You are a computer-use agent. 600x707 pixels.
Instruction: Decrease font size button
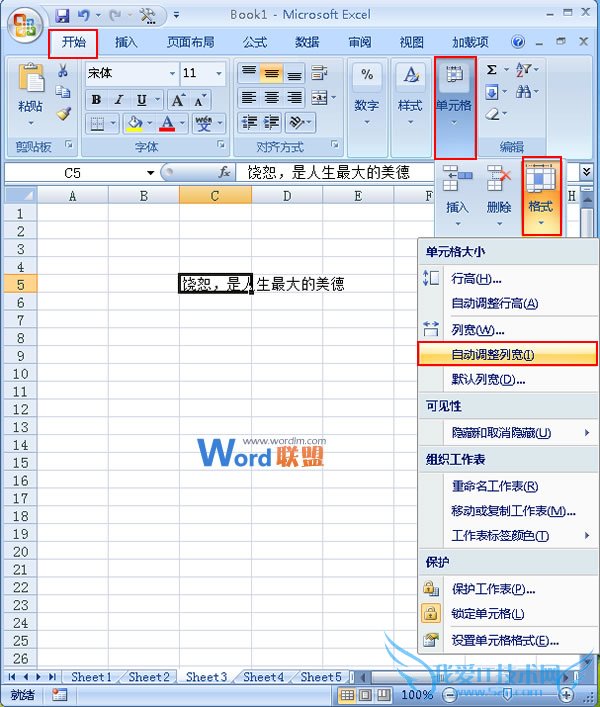tap(200, 100)
